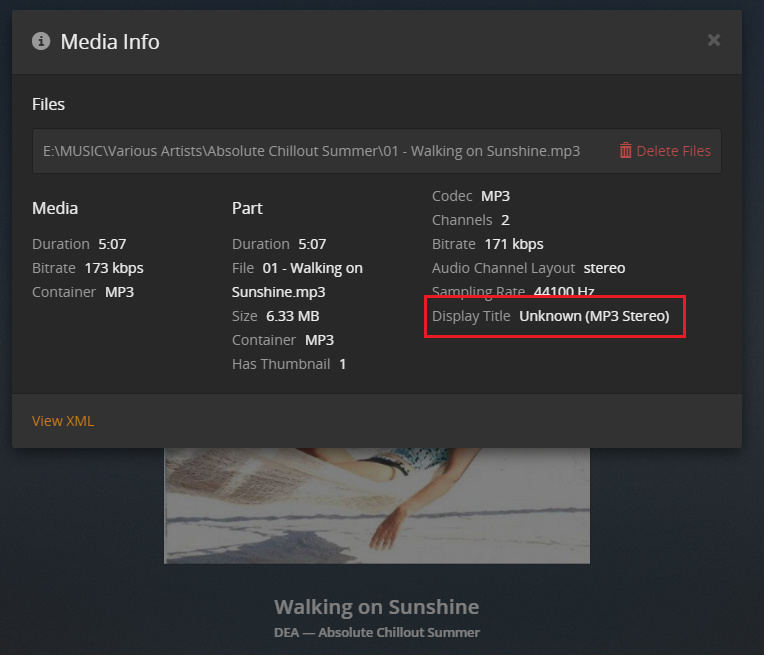Click the Media Info dialog title
Viewport: 769px width, 660px height.
coord(110,41)
